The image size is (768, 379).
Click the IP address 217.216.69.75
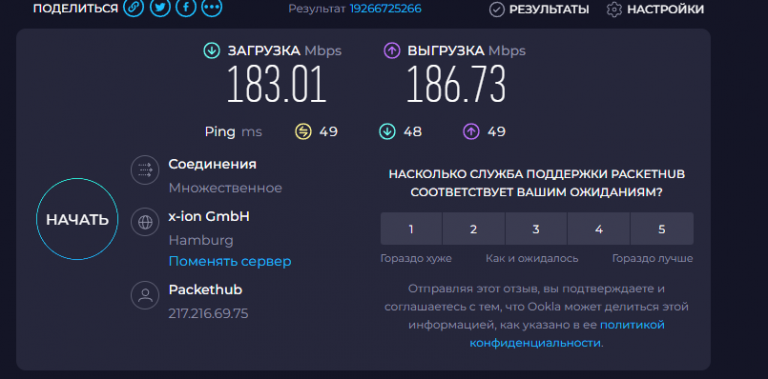pos(208,313)
